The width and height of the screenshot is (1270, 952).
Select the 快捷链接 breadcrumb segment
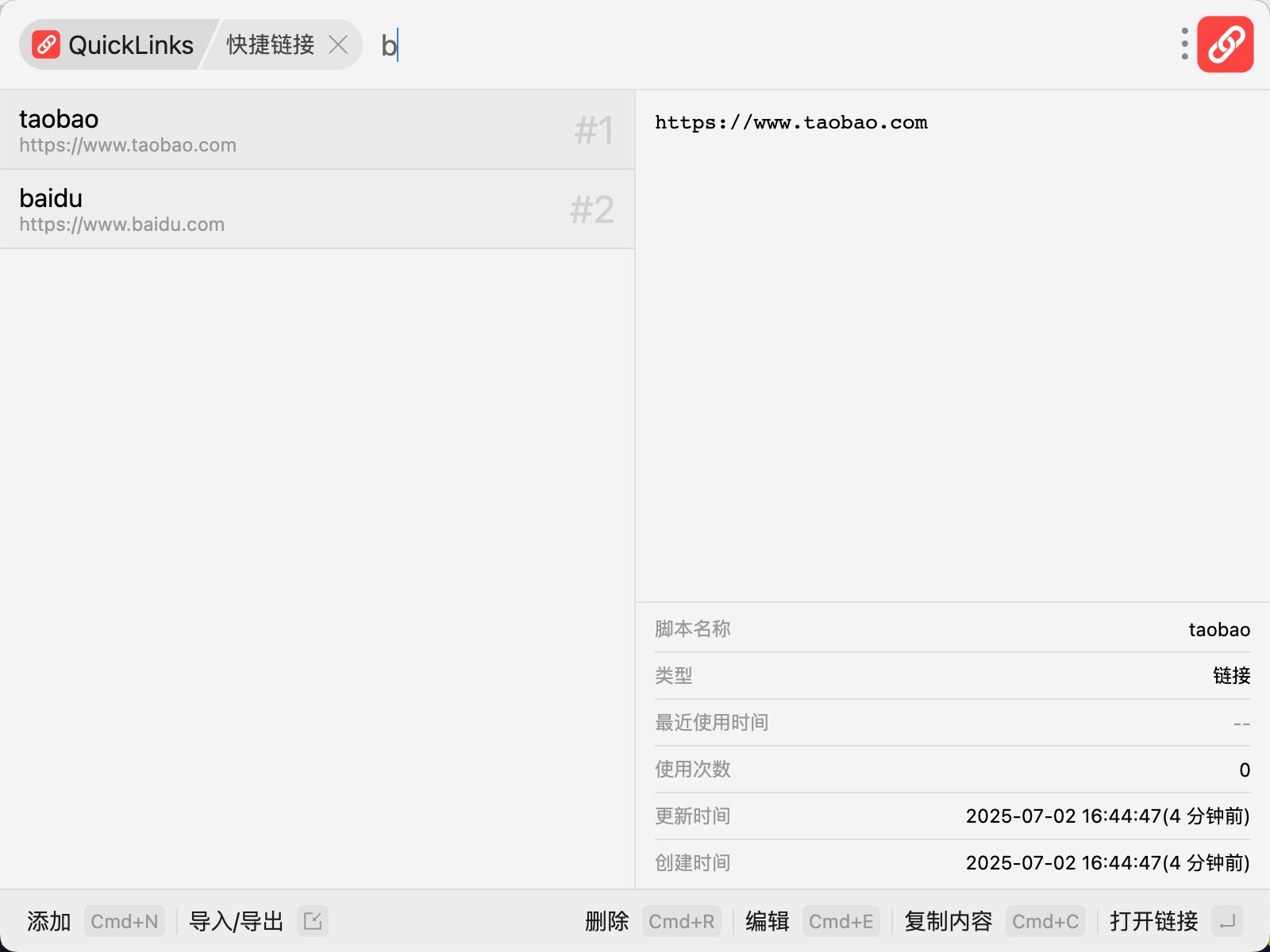[271, 44]
